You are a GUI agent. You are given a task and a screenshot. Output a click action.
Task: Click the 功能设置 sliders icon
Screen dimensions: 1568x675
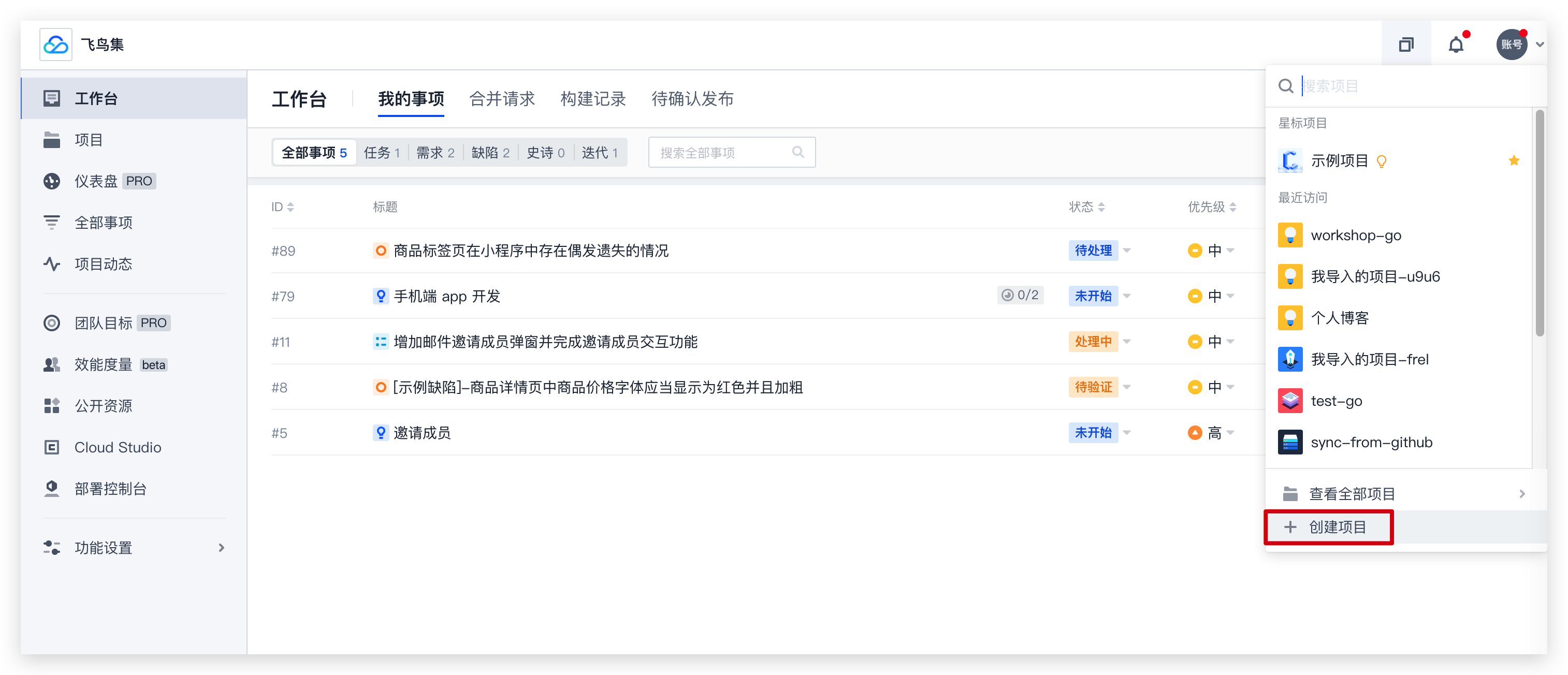coord(52,547)
